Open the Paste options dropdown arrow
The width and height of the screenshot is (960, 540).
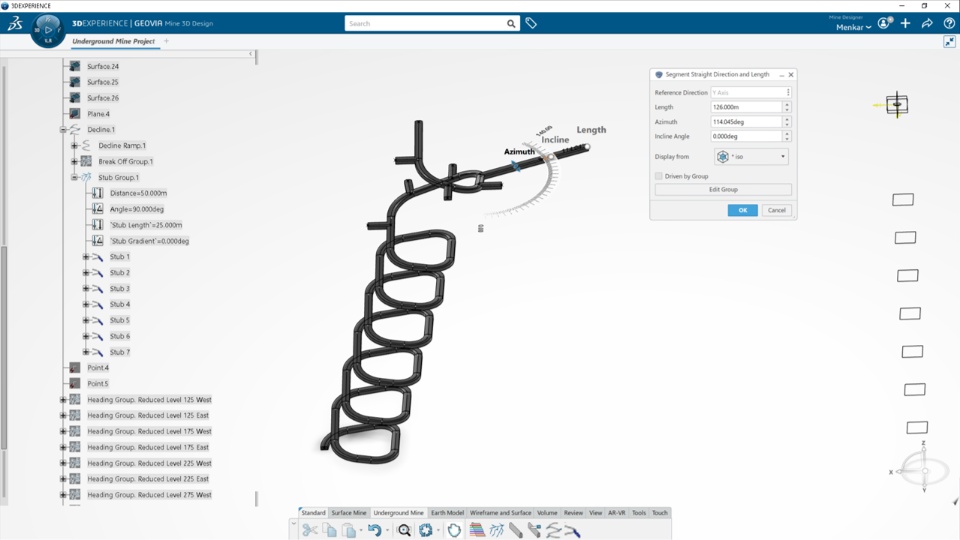[x=361, y=530]
